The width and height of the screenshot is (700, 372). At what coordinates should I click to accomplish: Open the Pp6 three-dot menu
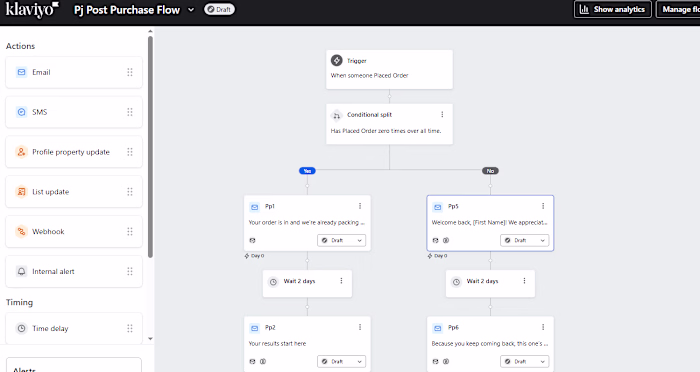coord(543,327)
